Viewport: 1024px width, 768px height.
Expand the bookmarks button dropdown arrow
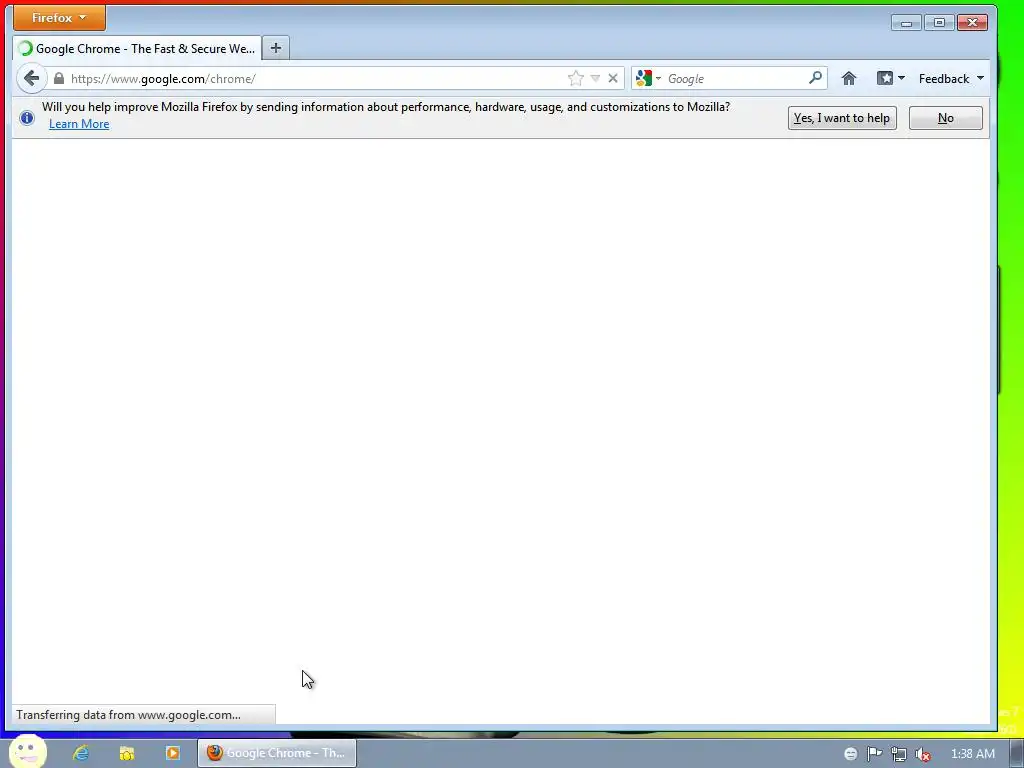coord(901,78)
